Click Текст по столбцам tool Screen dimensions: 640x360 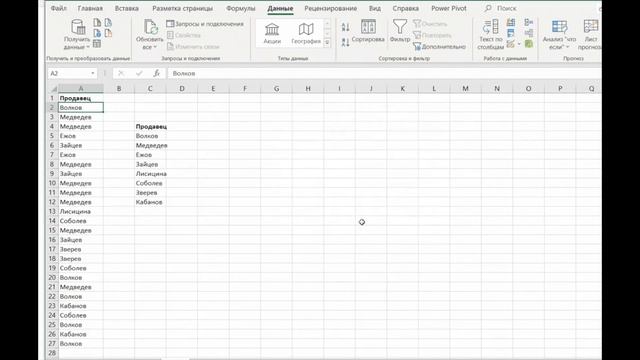coord(491,35)
